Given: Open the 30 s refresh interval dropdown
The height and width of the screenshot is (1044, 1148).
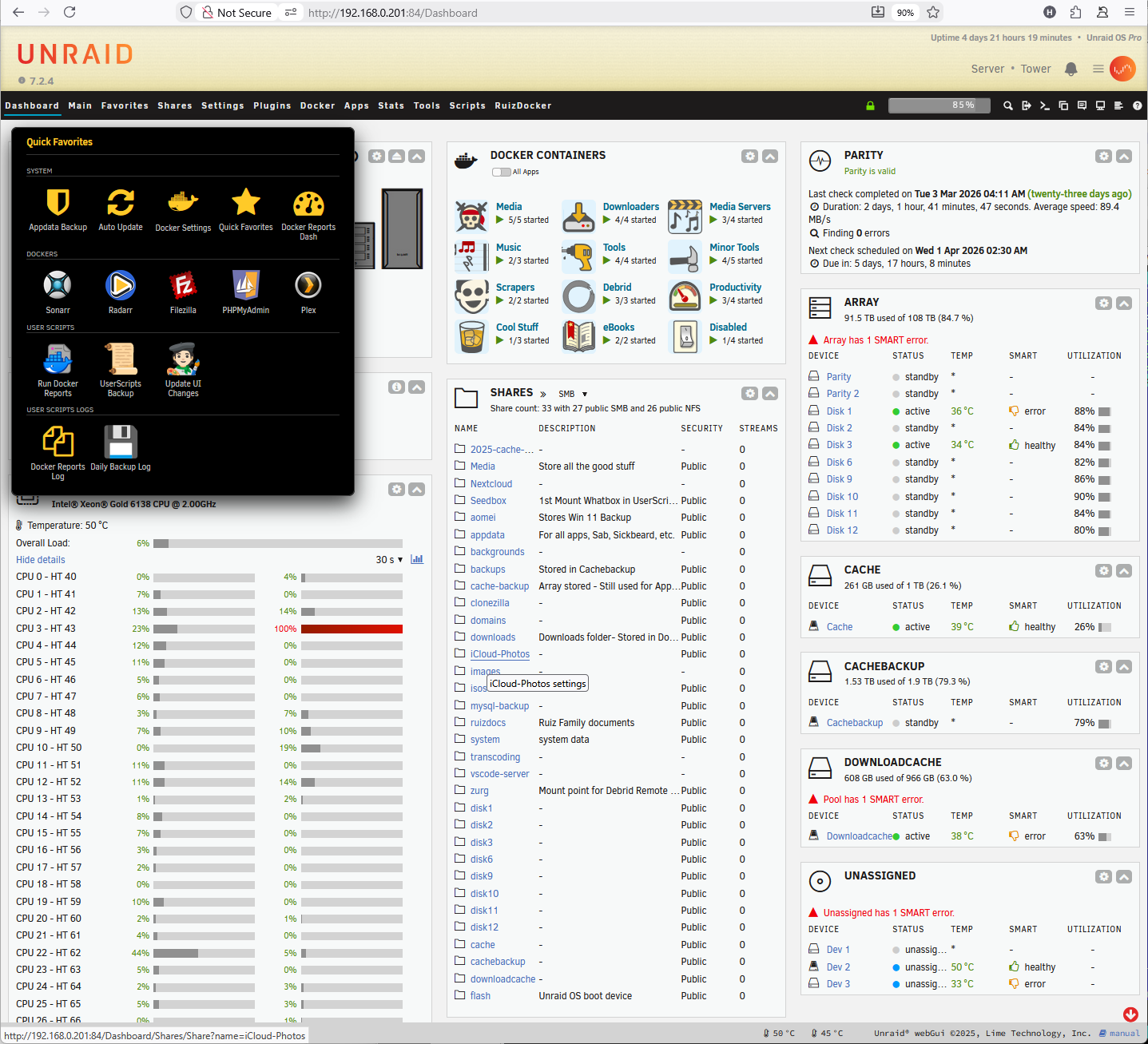Looking at the screenshot, I should [x=389, y=560].
